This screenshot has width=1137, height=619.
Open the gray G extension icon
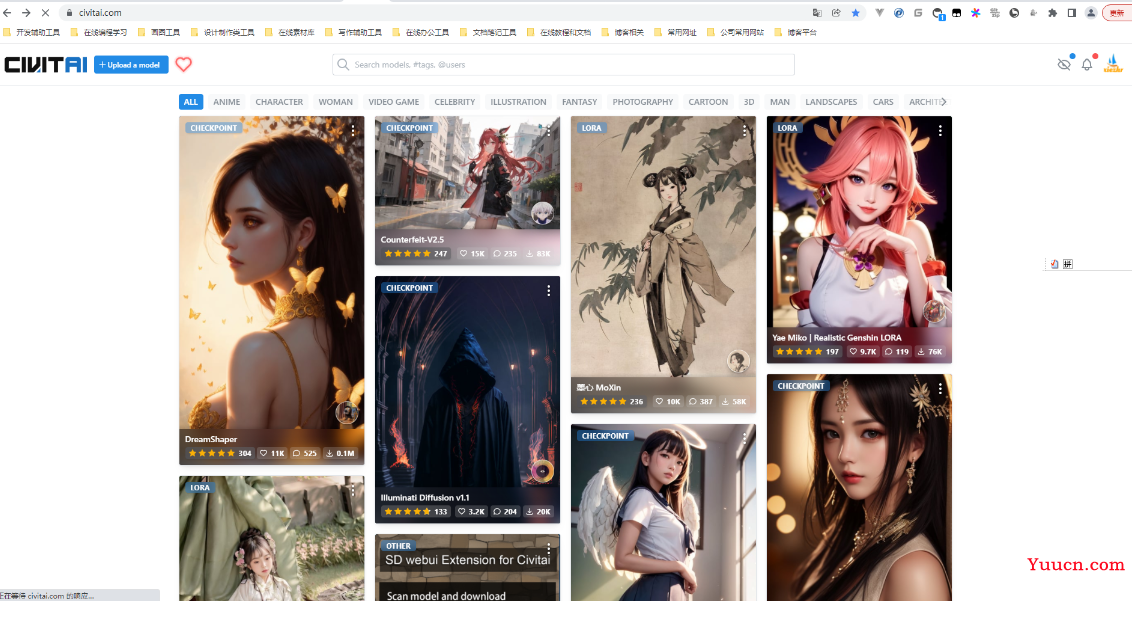[x=918, y=12]
